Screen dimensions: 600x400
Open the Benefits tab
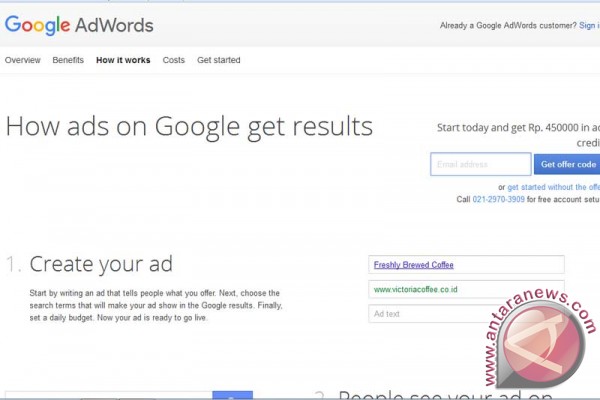pos(68,60)
